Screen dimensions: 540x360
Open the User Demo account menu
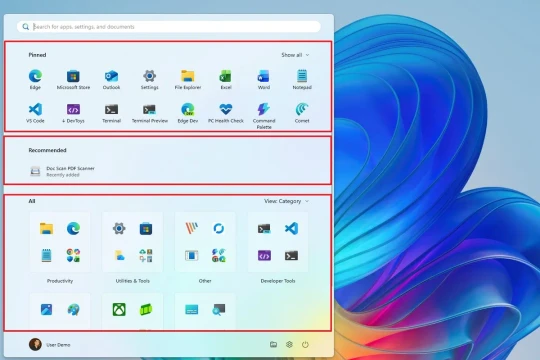(x=50, y=344)
